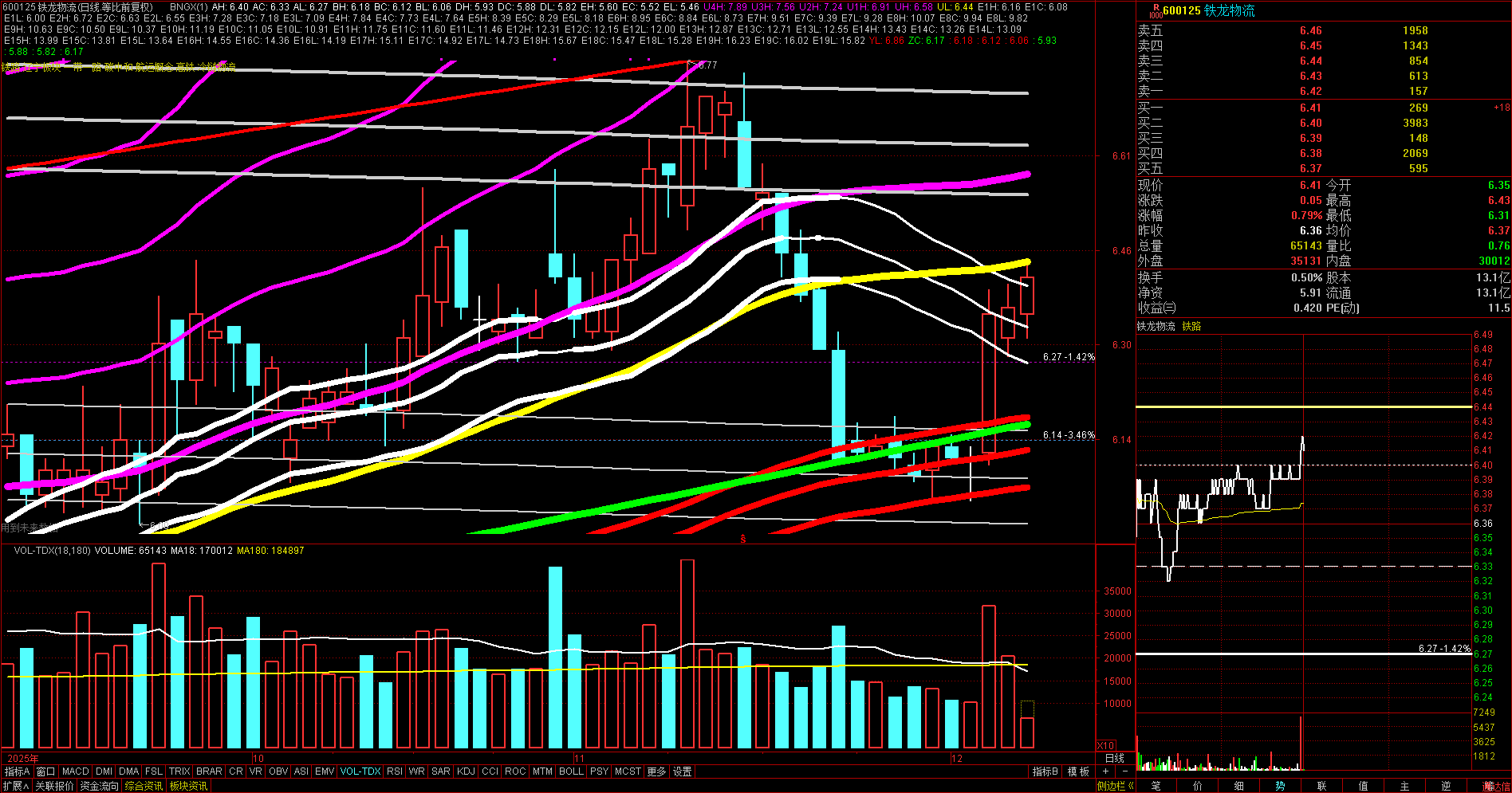Open the 资金流向 capital flow tab
Image resolution: width=1512 pixels, height=793 pixels.
100,786
